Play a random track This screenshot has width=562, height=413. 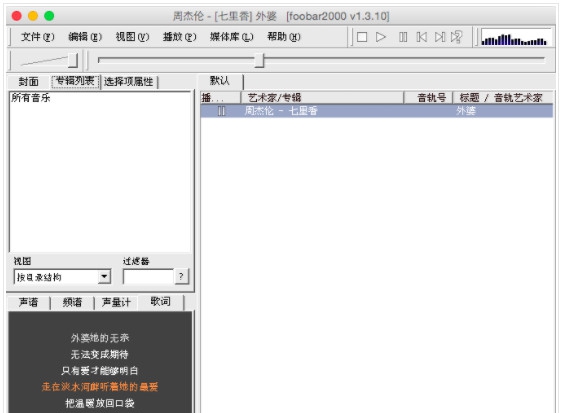click(x=457, y=37)
